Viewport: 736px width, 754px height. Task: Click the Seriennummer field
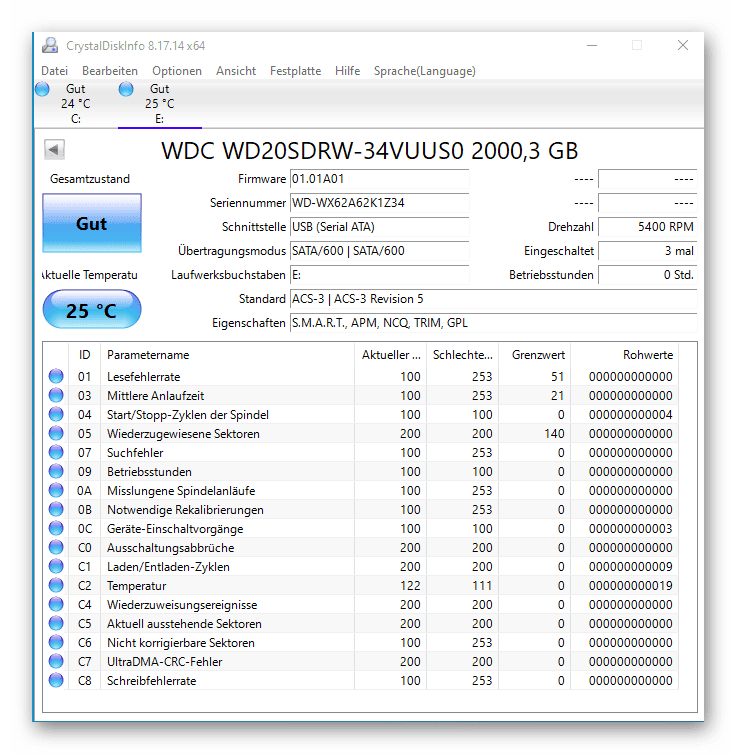click(x=380, y=203)
